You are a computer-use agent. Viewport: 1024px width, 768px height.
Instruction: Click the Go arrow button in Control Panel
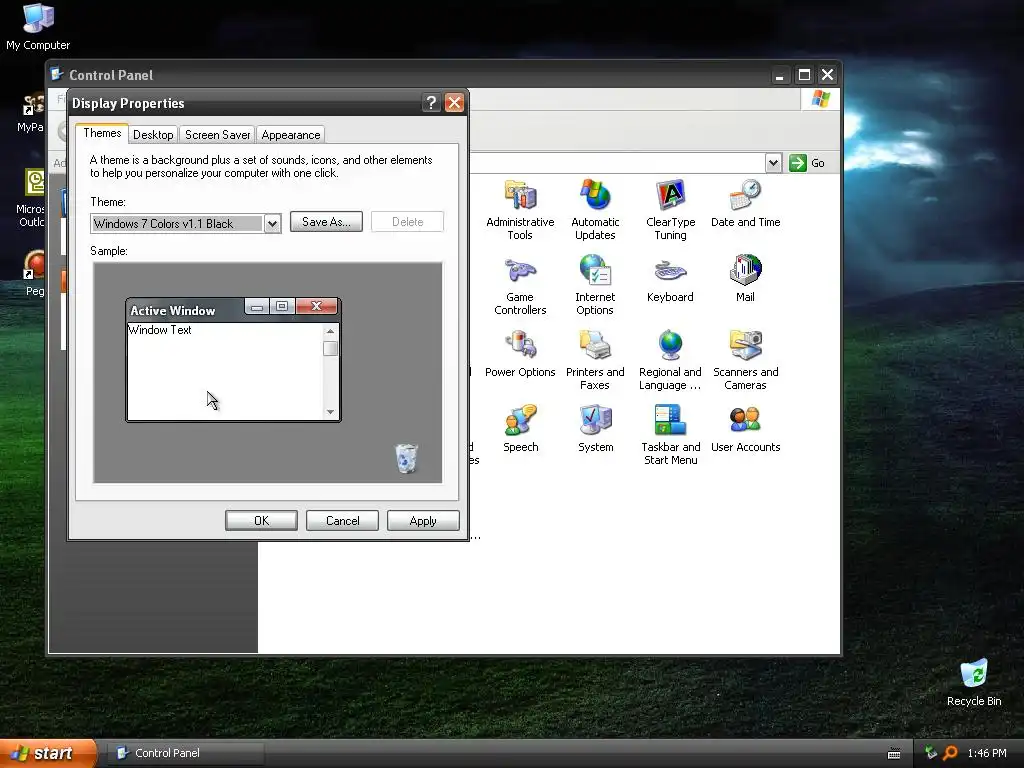[807, 163]
